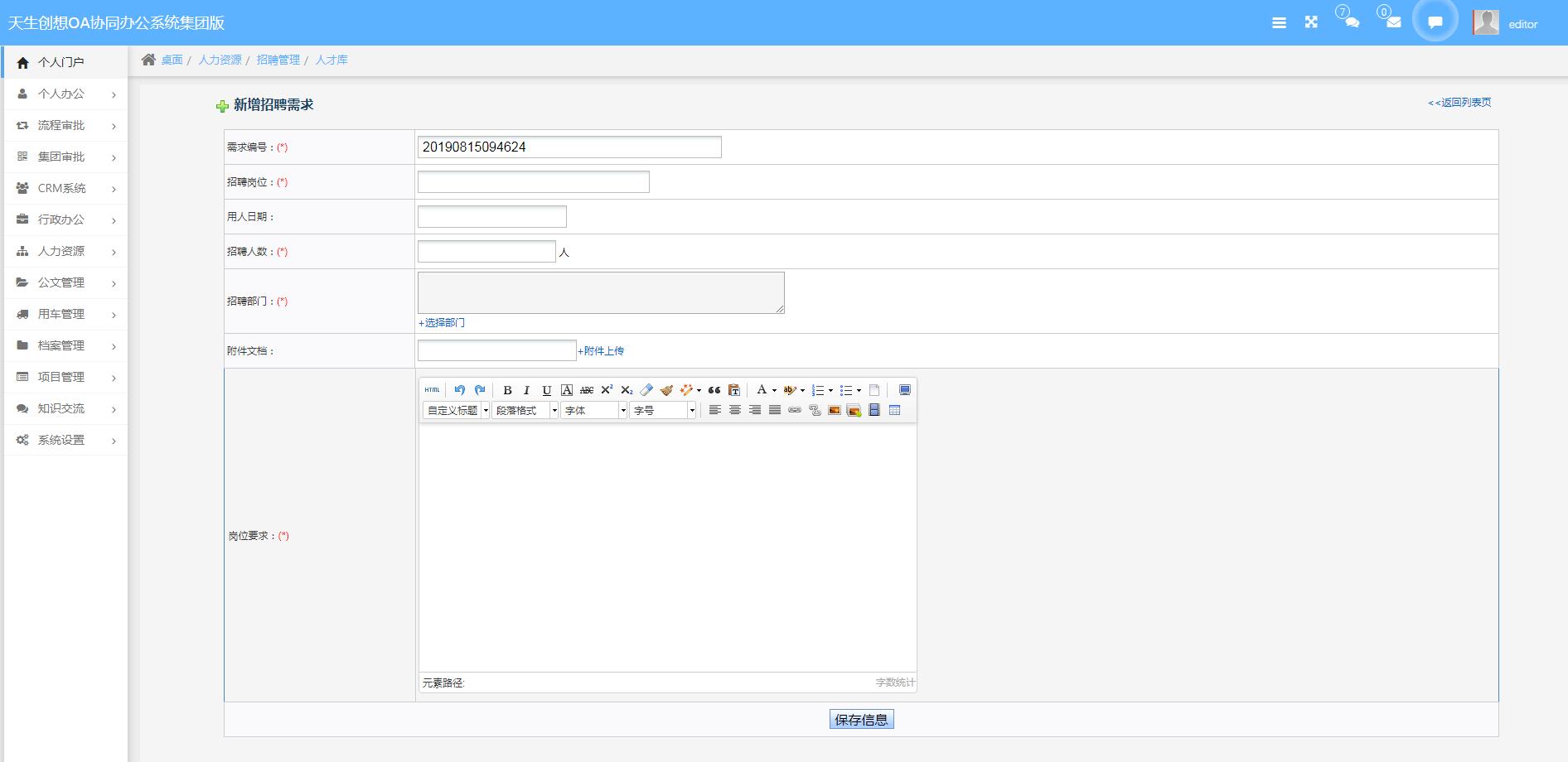Select the format painter brush
Screen dimensions: 1568x762
click(x=666, y=390)
